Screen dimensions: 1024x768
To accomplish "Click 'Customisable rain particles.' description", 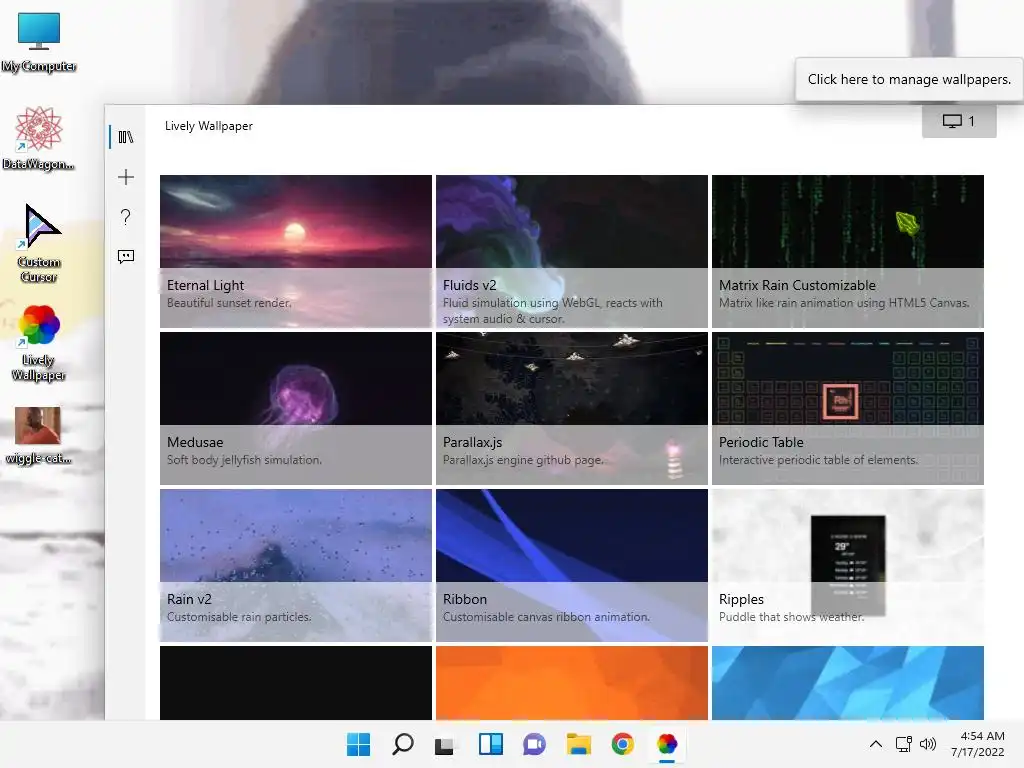I will (x=239, y=617).
